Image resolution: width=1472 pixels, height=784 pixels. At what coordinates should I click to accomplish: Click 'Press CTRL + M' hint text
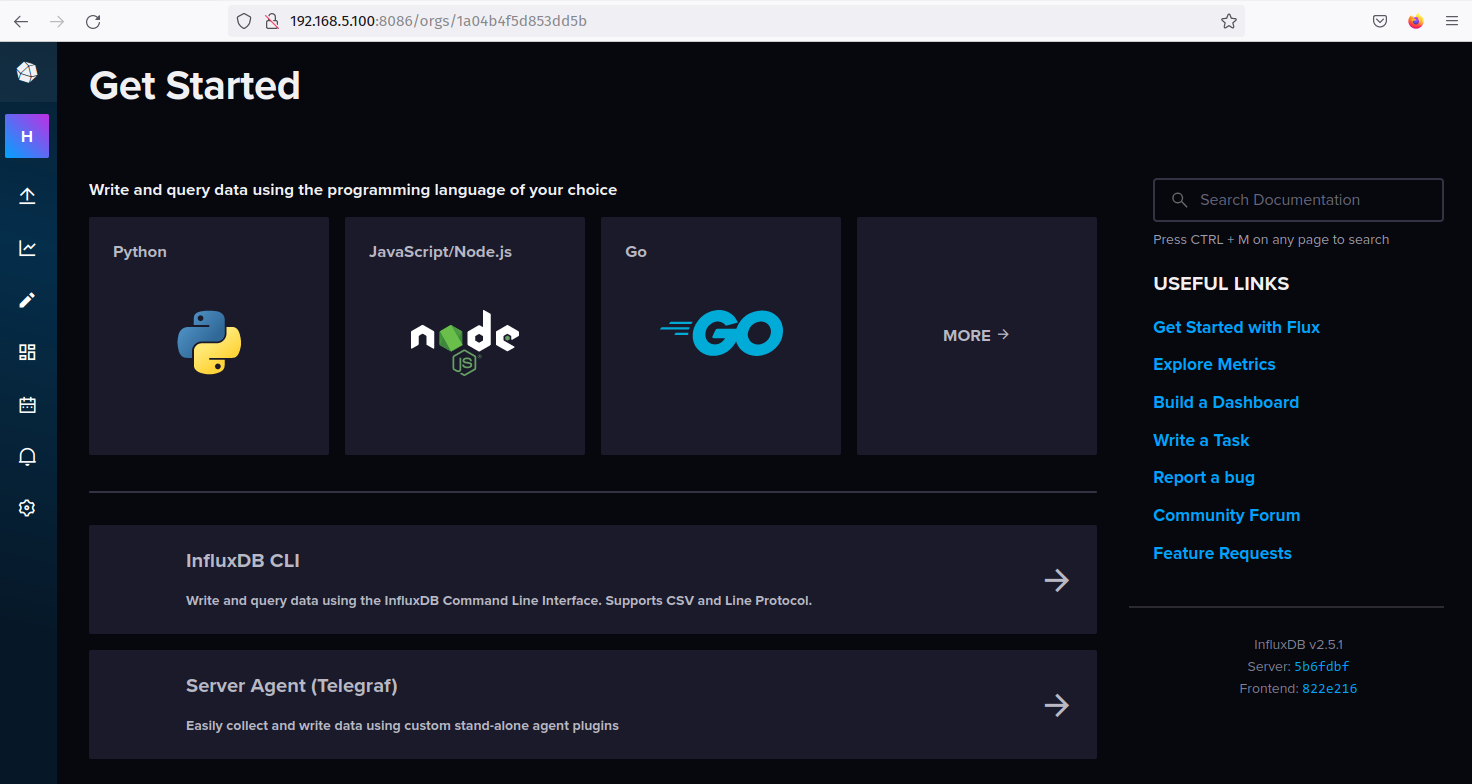[x=1271, y=240]
